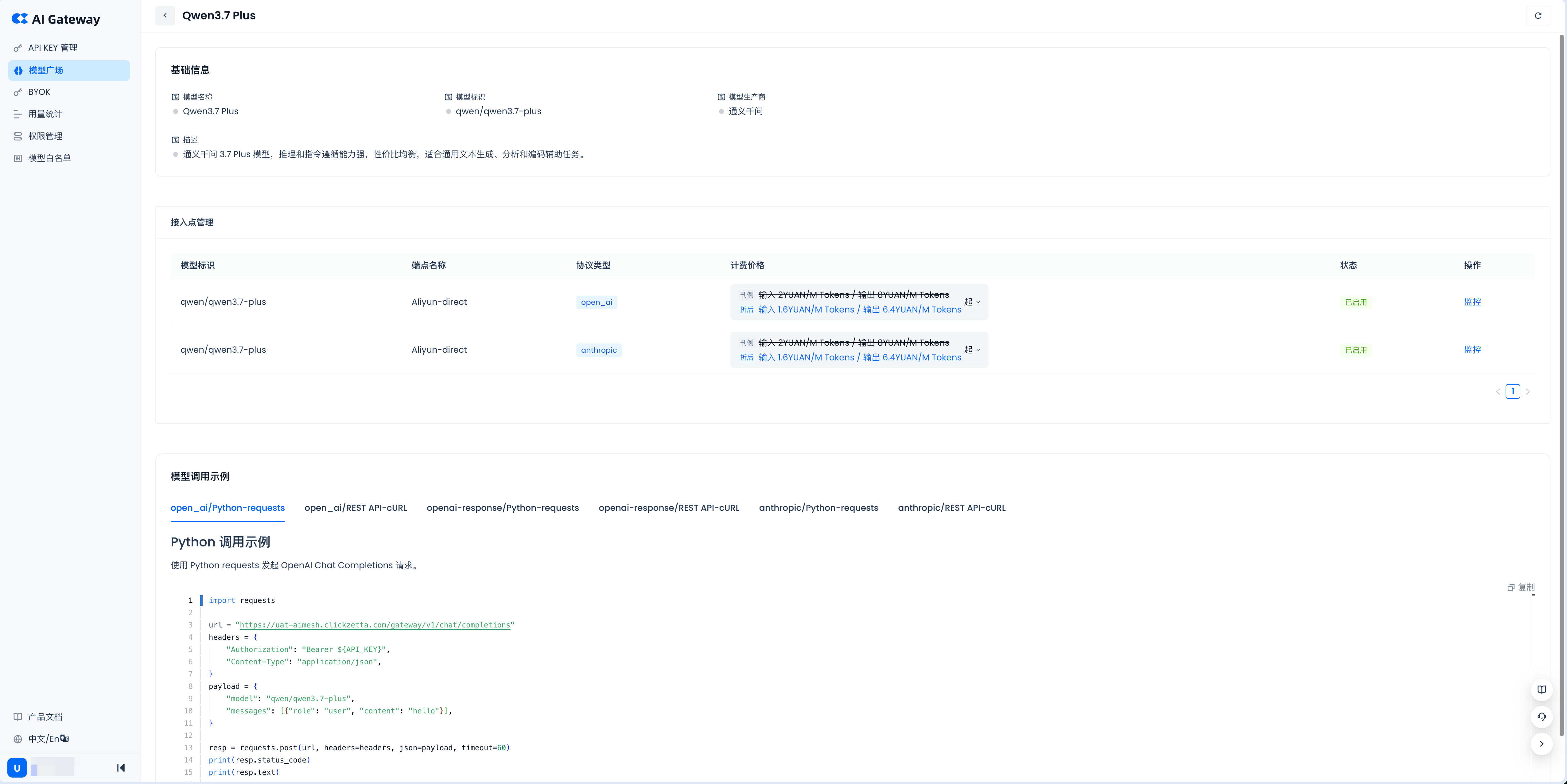Select 模型广场 in the sidebar
1567x784 pixels.
pyautogui.click(x=69, y=70)
